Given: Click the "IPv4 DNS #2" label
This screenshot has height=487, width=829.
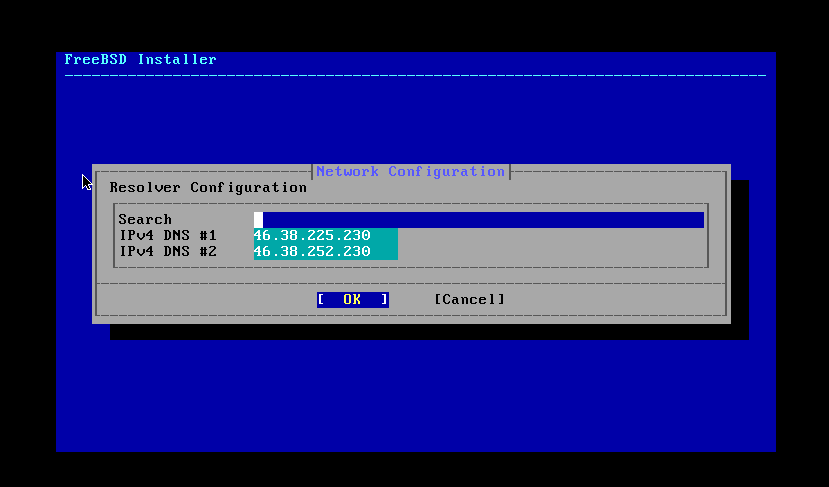Looking at the screenshot, I should 168,252.
